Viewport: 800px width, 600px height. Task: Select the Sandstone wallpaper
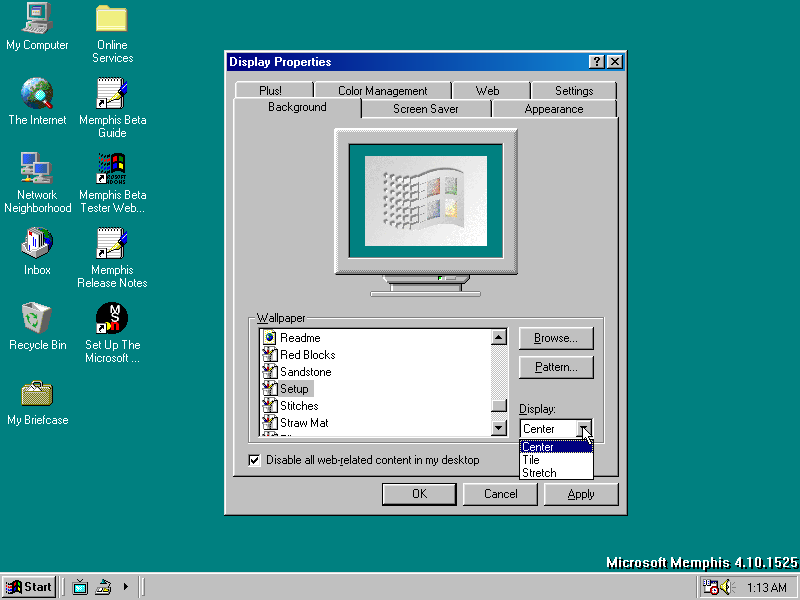coord(375,372)
